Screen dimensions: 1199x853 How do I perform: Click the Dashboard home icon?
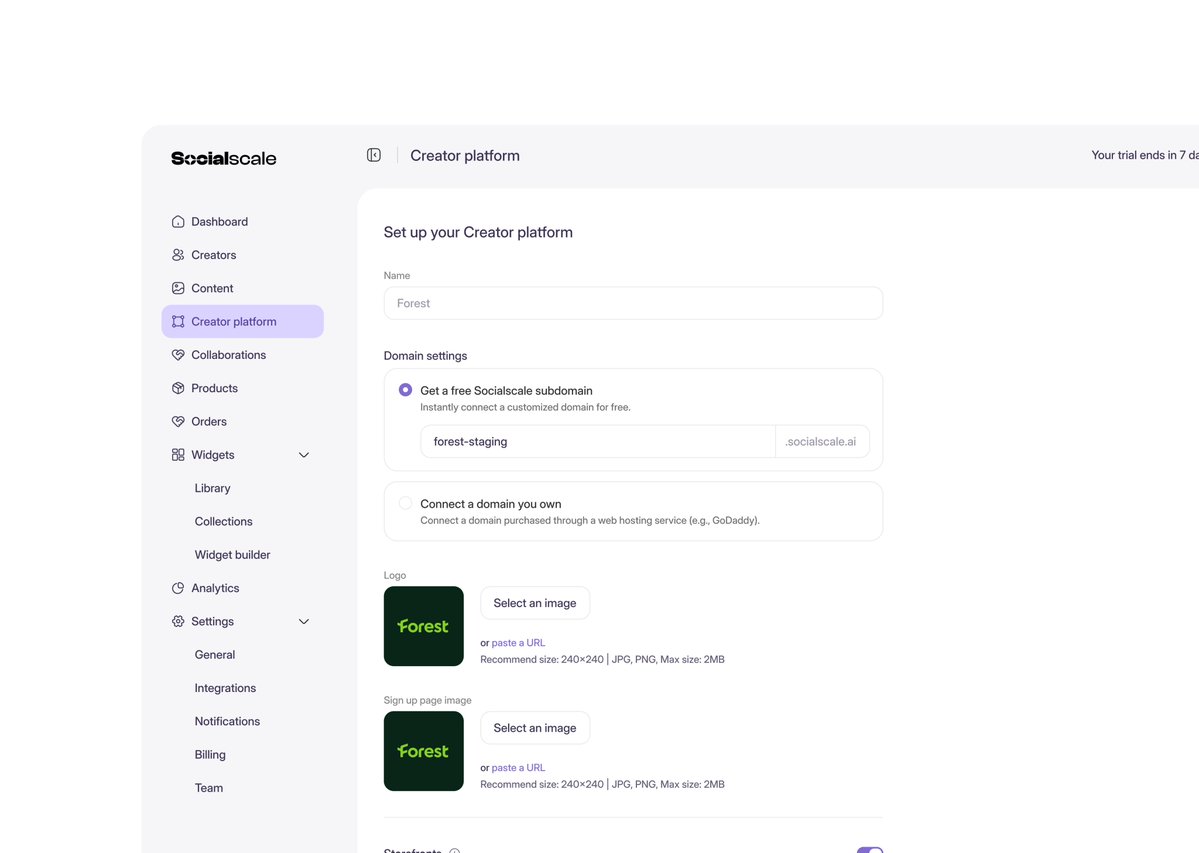point(178,222)
